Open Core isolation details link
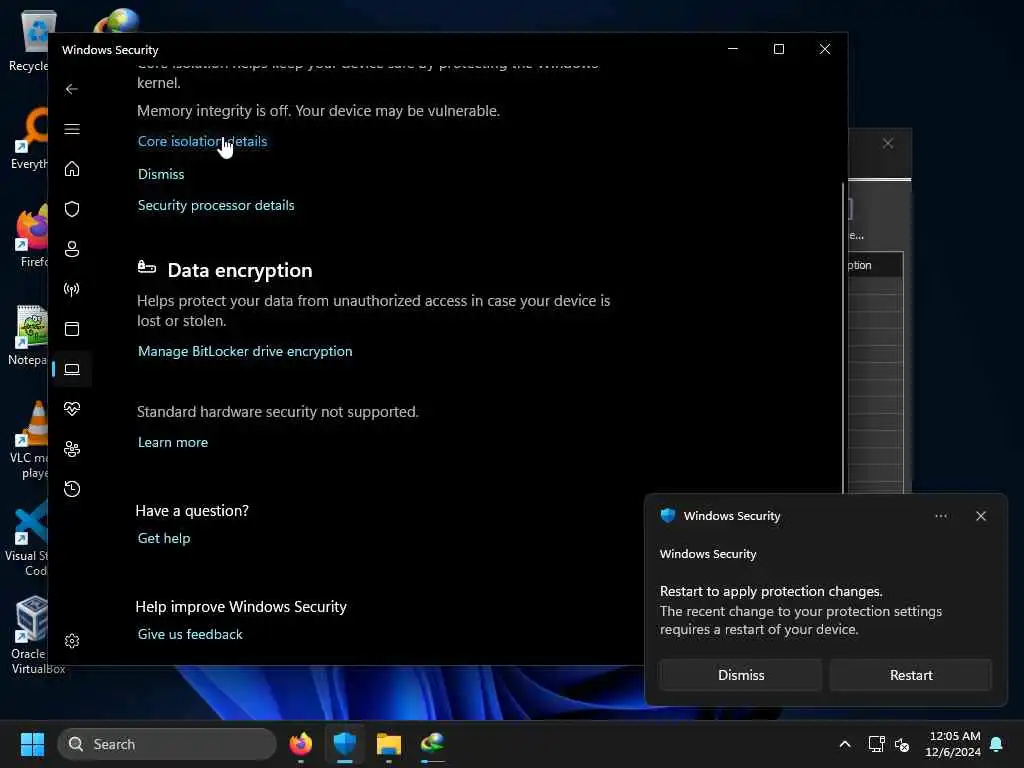 tap(202, 142)
